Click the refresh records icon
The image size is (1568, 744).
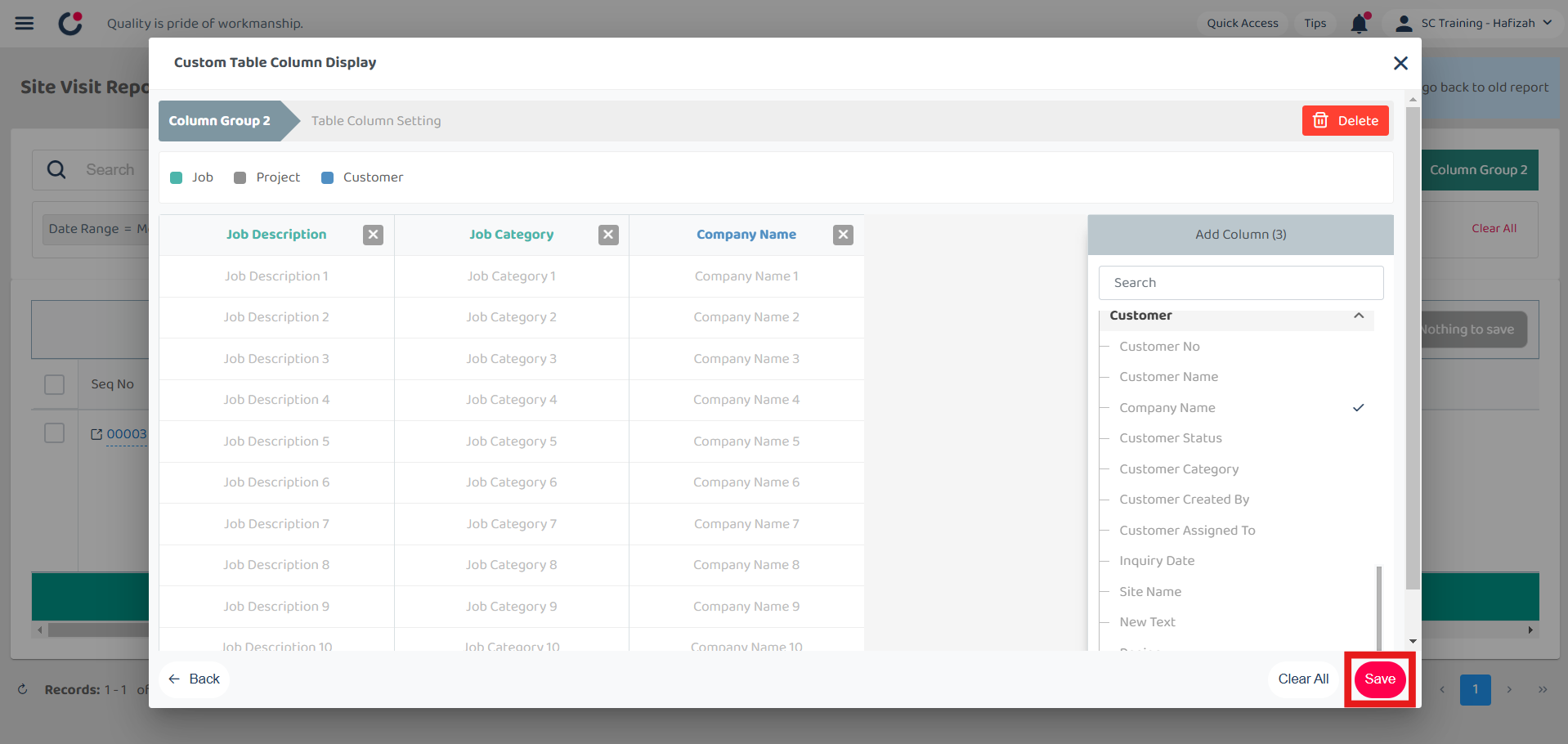coord(23,689)
